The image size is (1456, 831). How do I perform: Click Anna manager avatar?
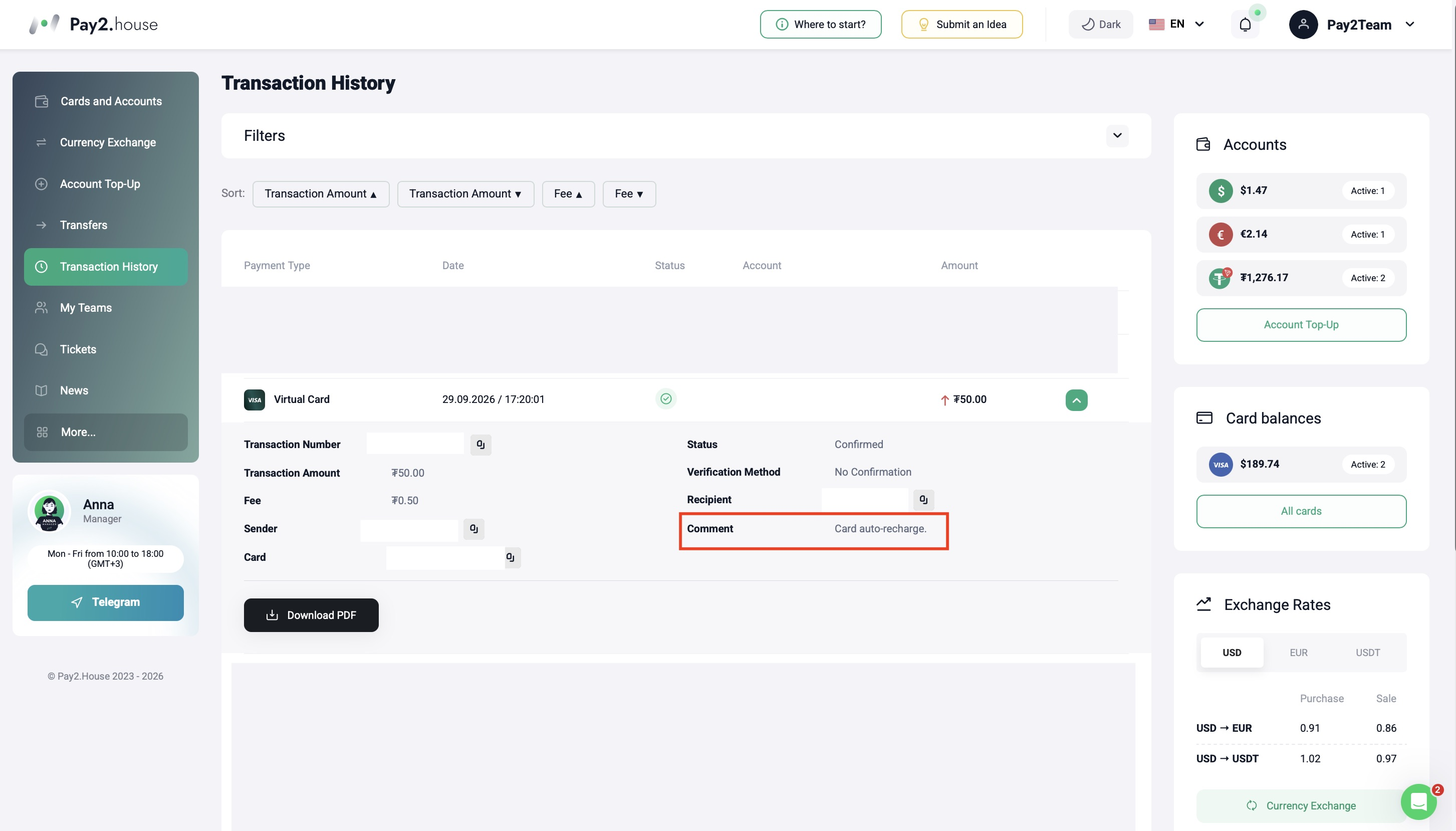tap(49, 511)
